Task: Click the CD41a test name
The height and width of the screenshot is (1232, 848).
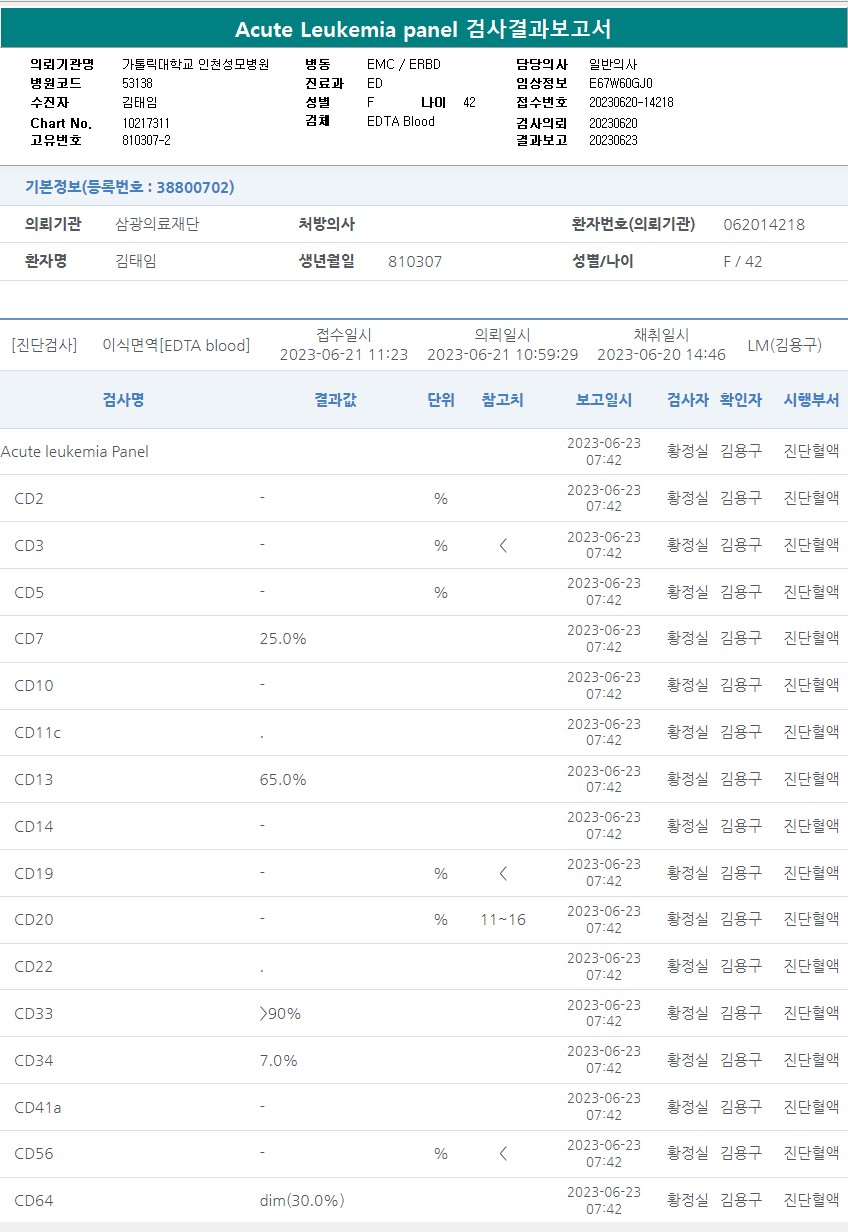Action: [38, 1108]
